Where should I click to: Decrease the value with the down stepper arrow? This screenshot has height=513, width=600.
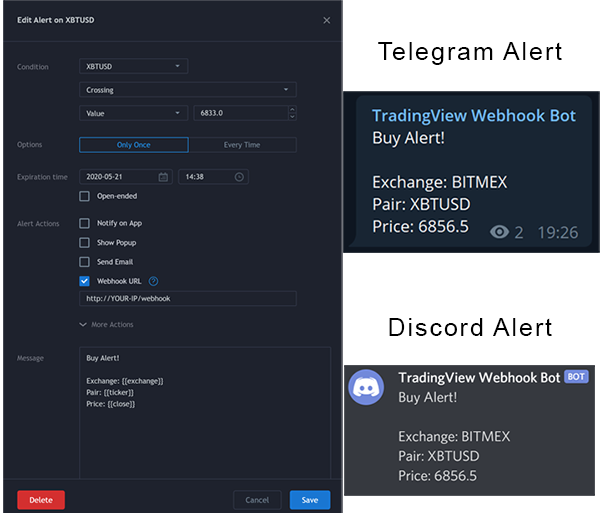[x=292, y=117]
